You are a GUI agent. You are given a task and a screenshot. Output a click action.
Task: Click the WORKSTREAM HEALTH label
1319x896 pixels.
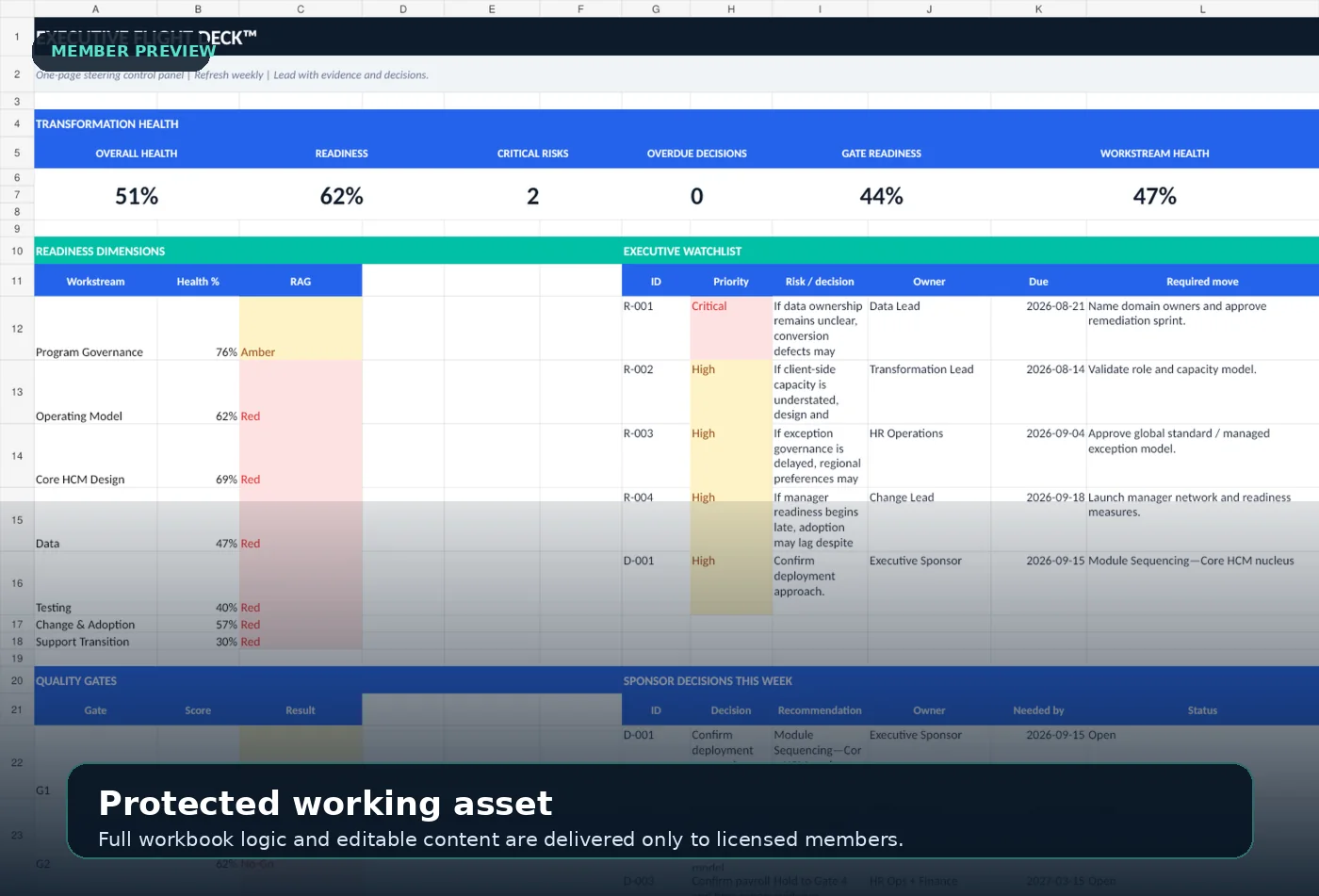(x=1154, y=154)
